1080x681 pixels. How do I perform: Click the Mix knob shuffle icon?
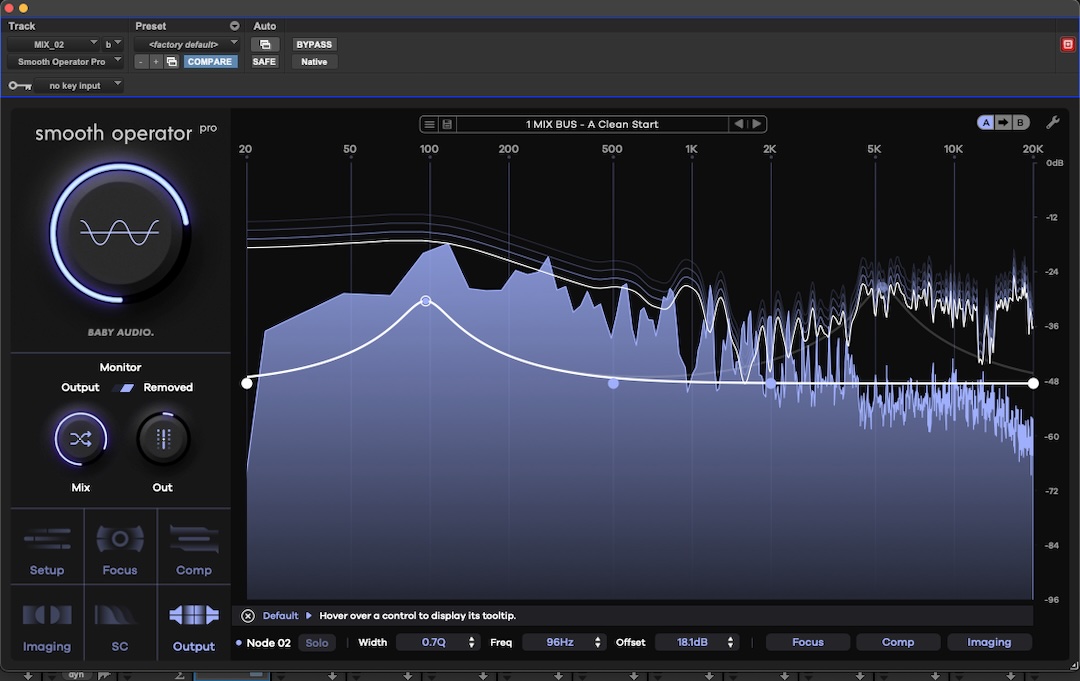(x=81, y=439)
